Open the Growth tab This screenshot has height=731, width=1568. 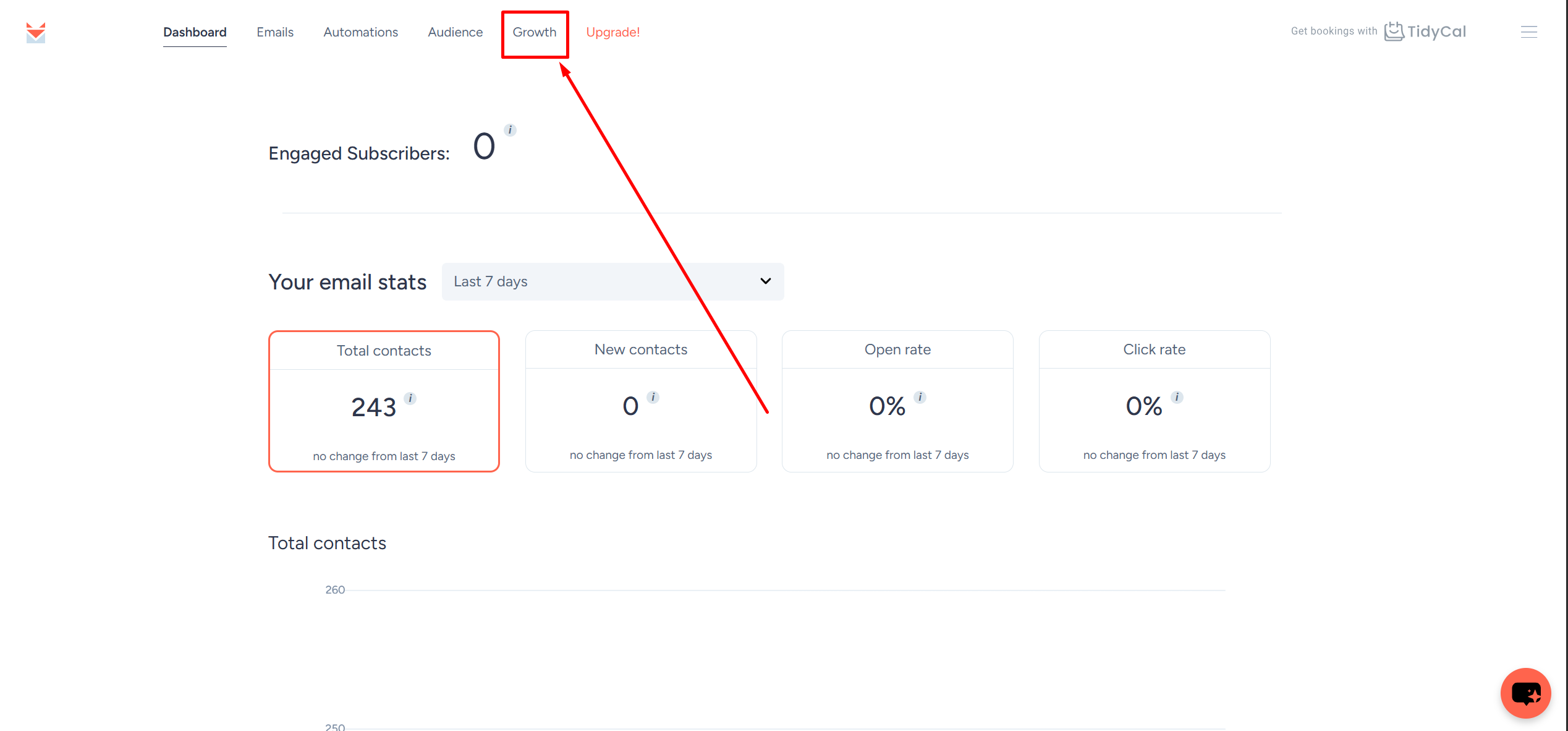coord(534,32)
